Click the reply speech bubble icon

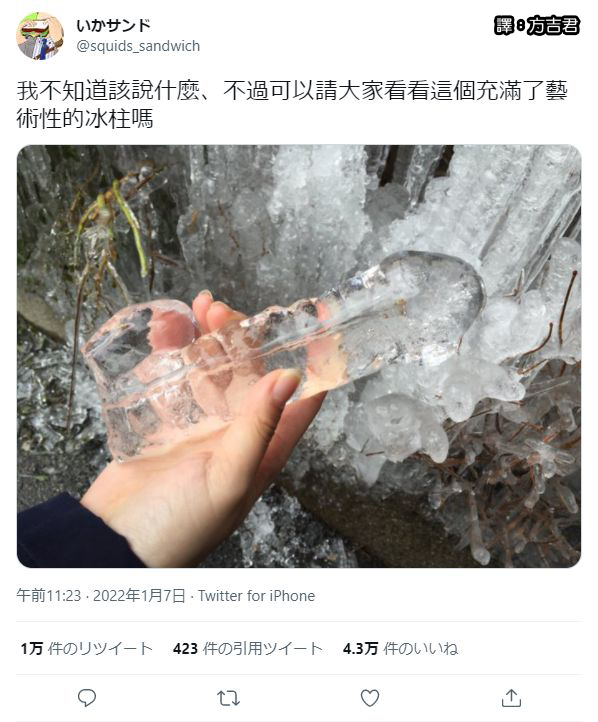click(87, 698)
